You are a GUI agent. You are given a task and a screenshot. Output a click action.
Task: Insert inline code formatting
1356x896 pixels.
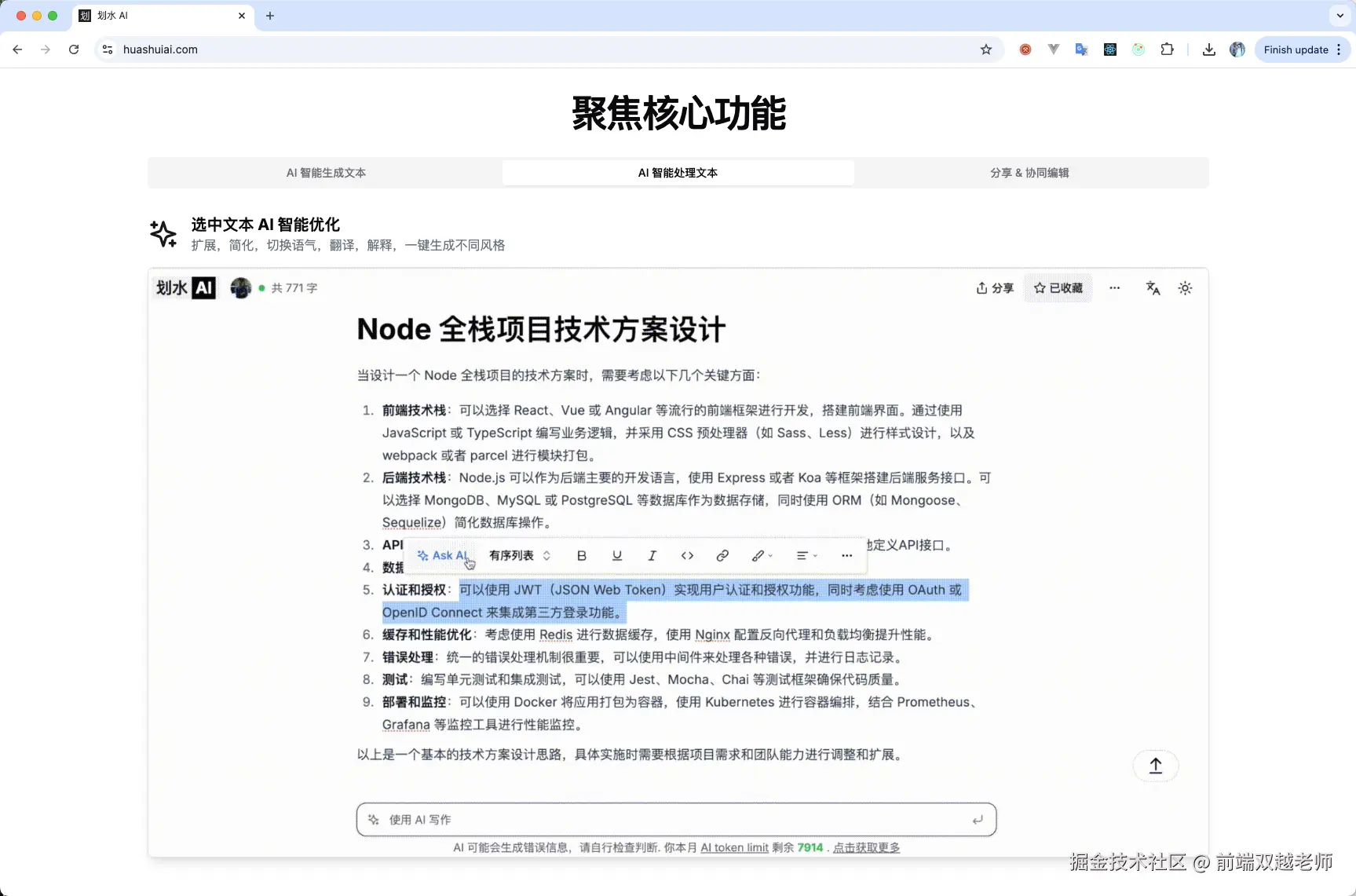[x=687, y=555]
